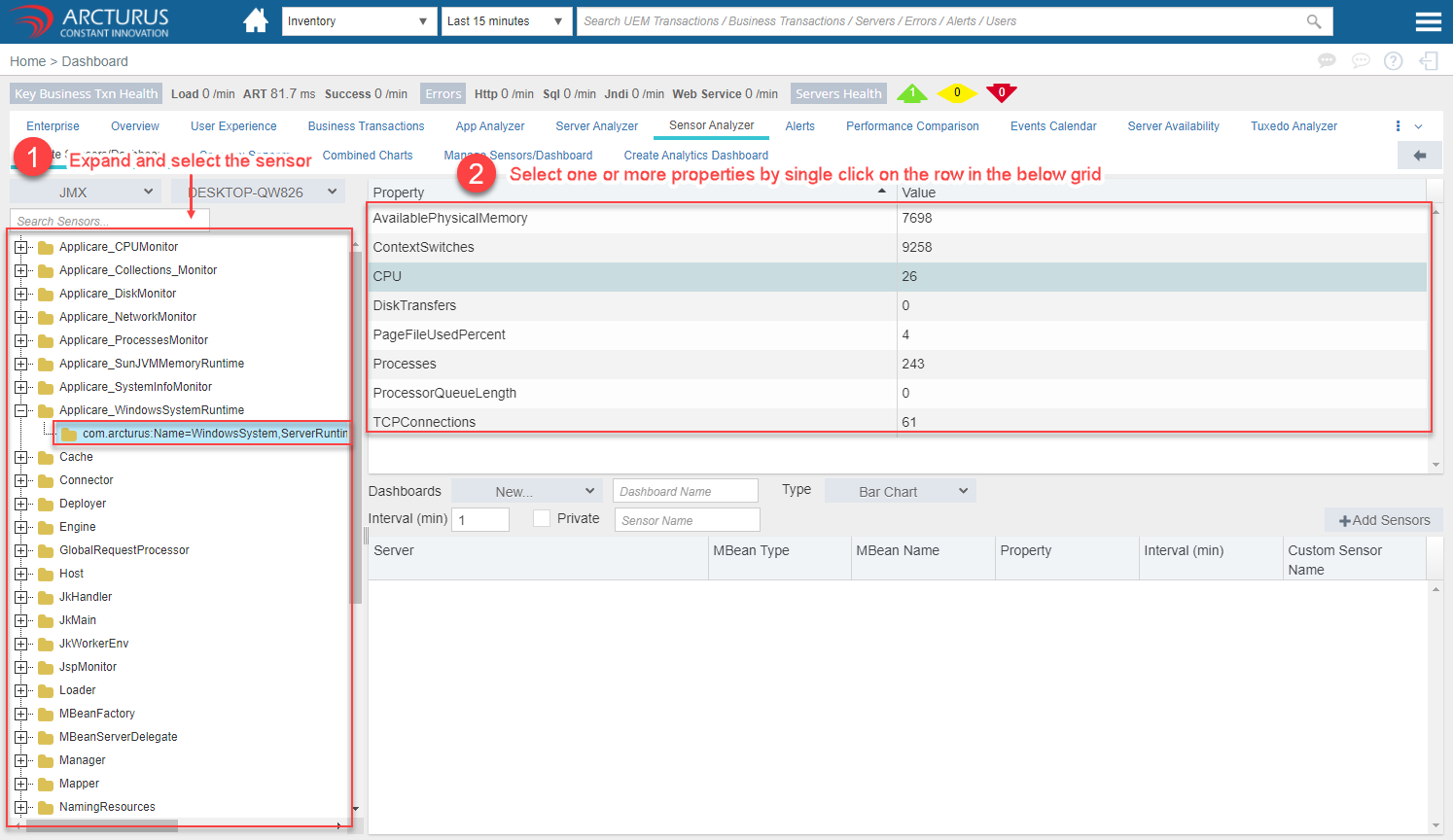Image resolution: width=1453 pixels, height=840 pixels.
Task: Switch to the Server Analyzer tab
Action: tap(596, 126)
